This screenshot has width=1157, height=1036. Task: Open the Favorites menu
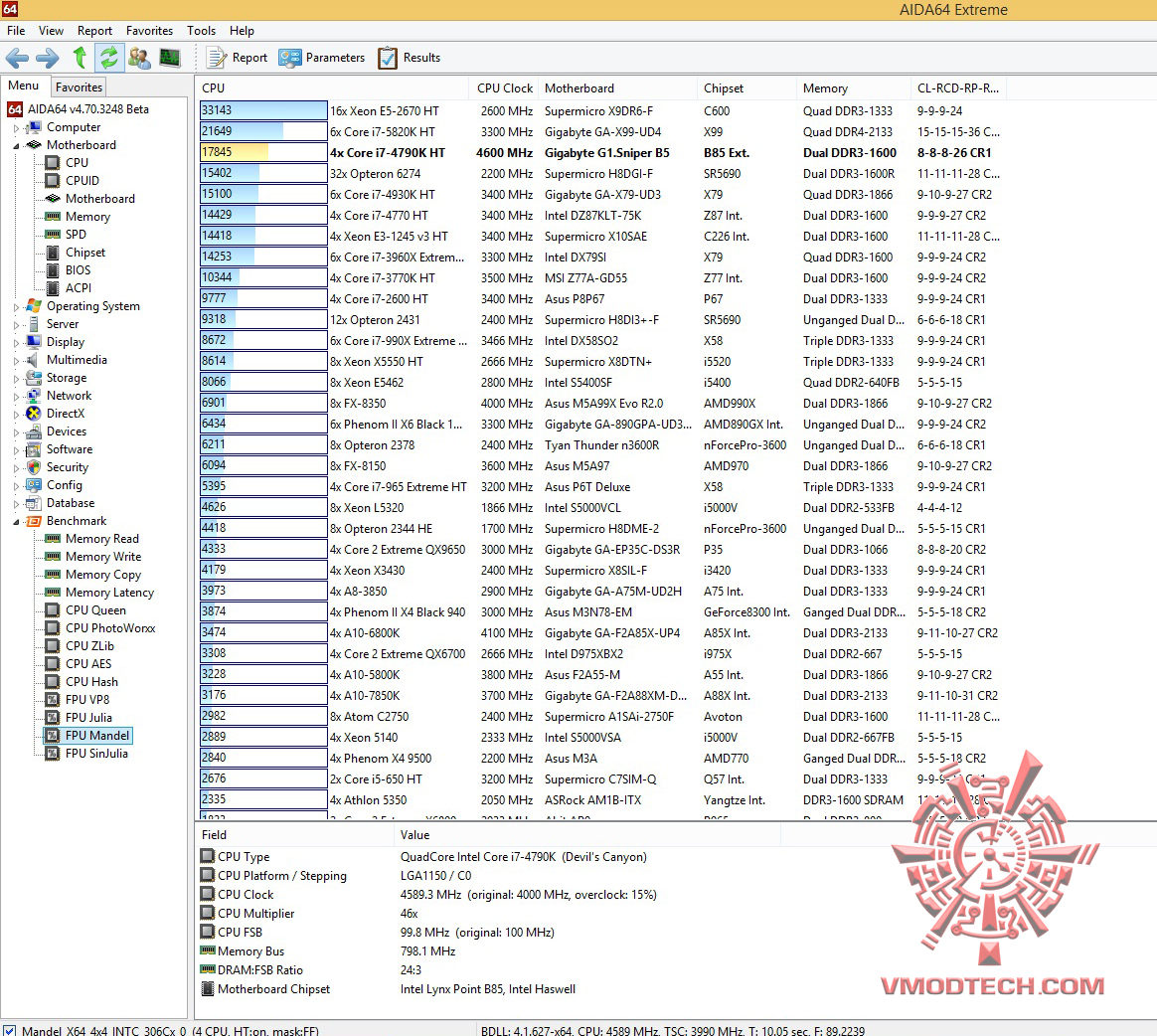[x=149, y=30]
